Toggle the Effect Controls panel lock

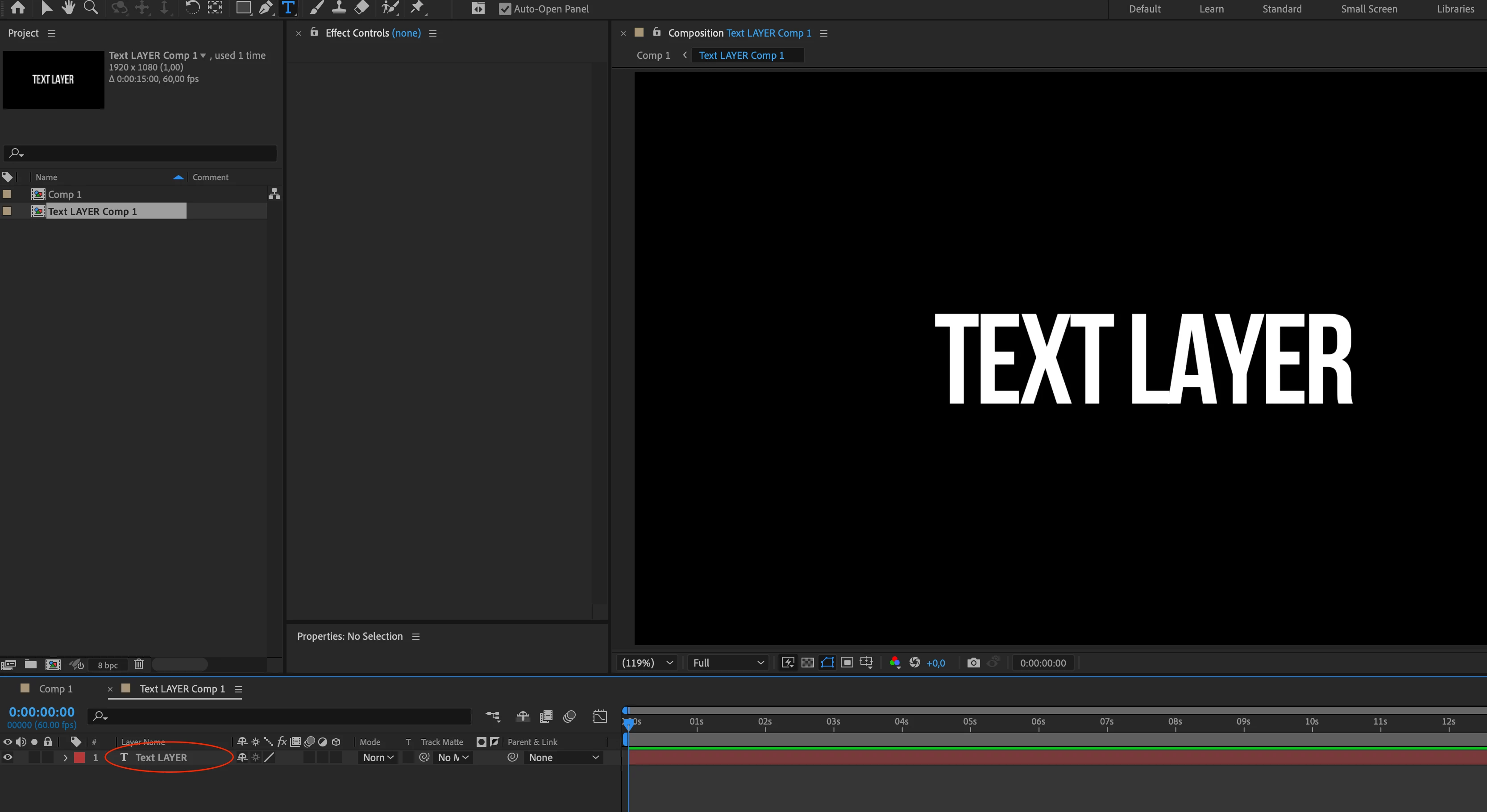(x=314, y=32)
